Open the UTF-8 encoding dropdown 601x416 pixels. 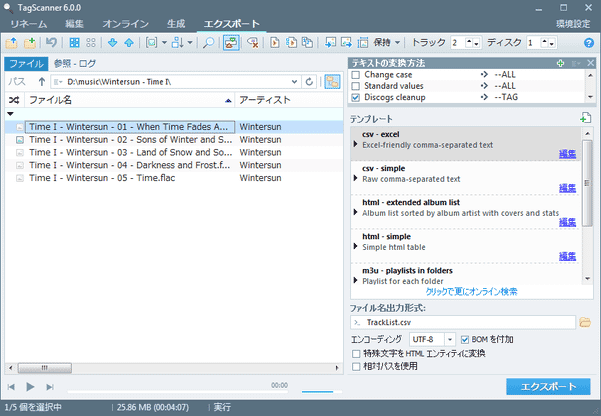450,339
